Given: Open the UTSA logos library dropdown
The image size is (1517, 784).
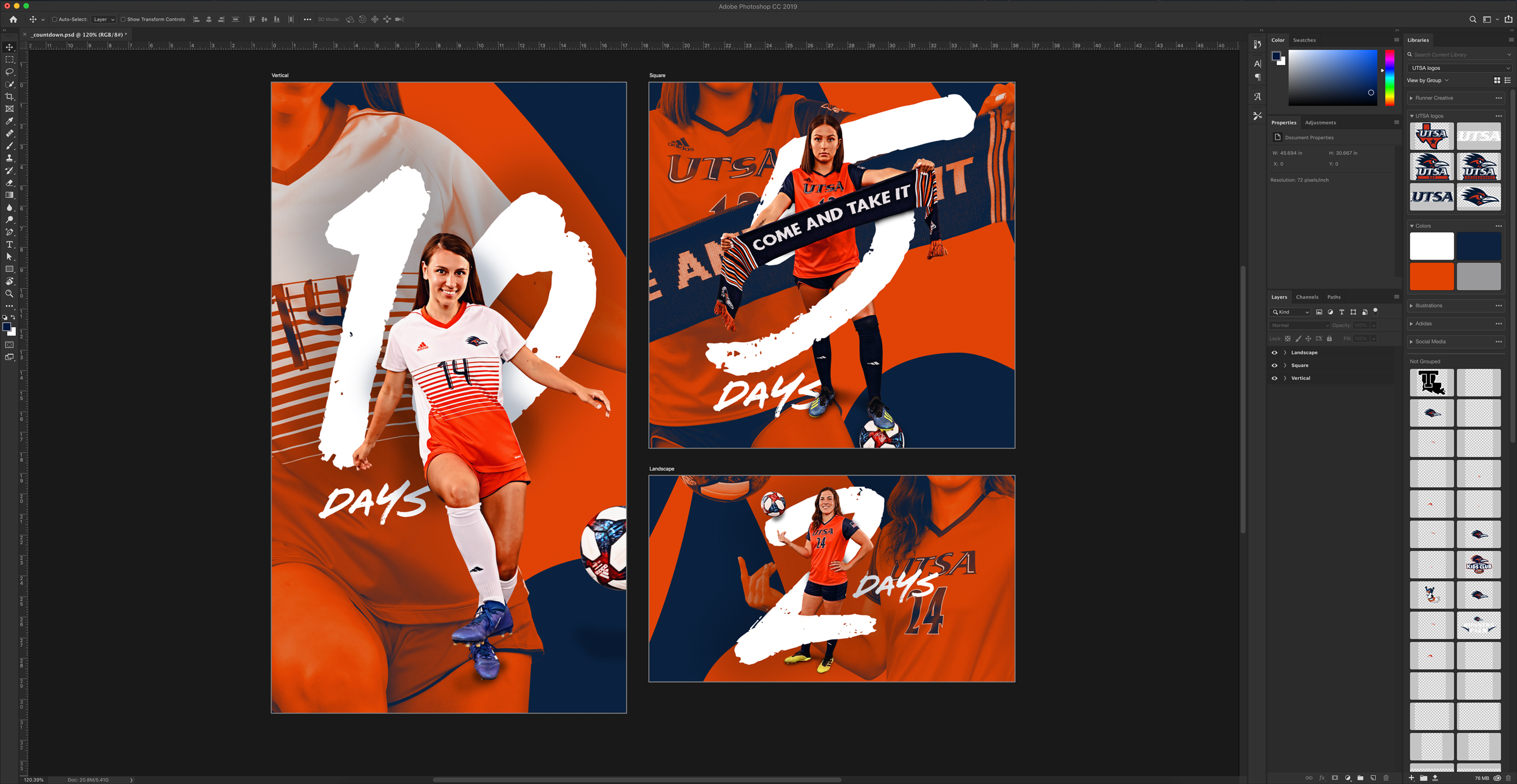Looking at the screenshot, I should click(x=1459, y=68).
